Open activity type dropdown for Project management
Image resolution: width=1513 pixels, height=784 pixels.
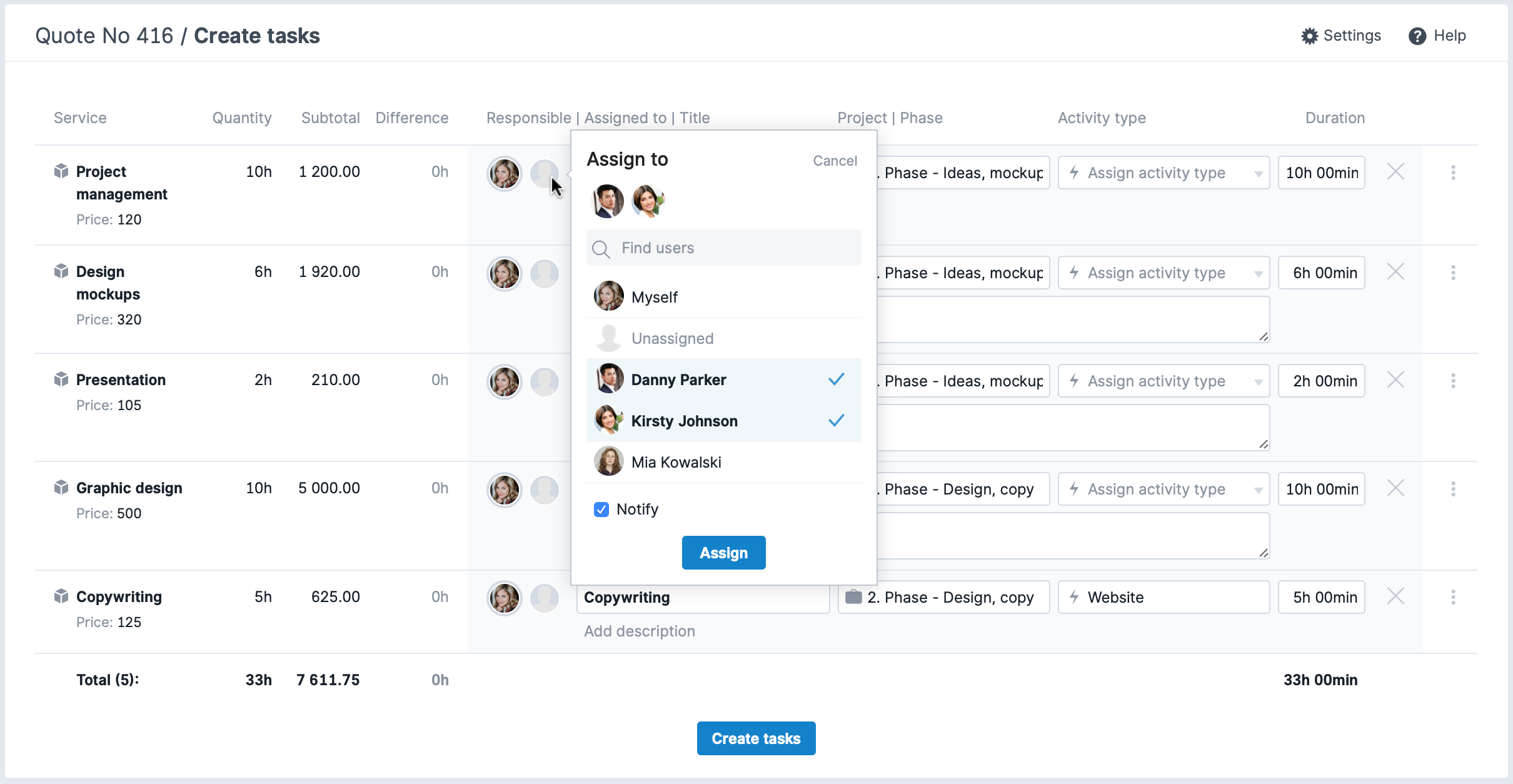coord(1164,173)
